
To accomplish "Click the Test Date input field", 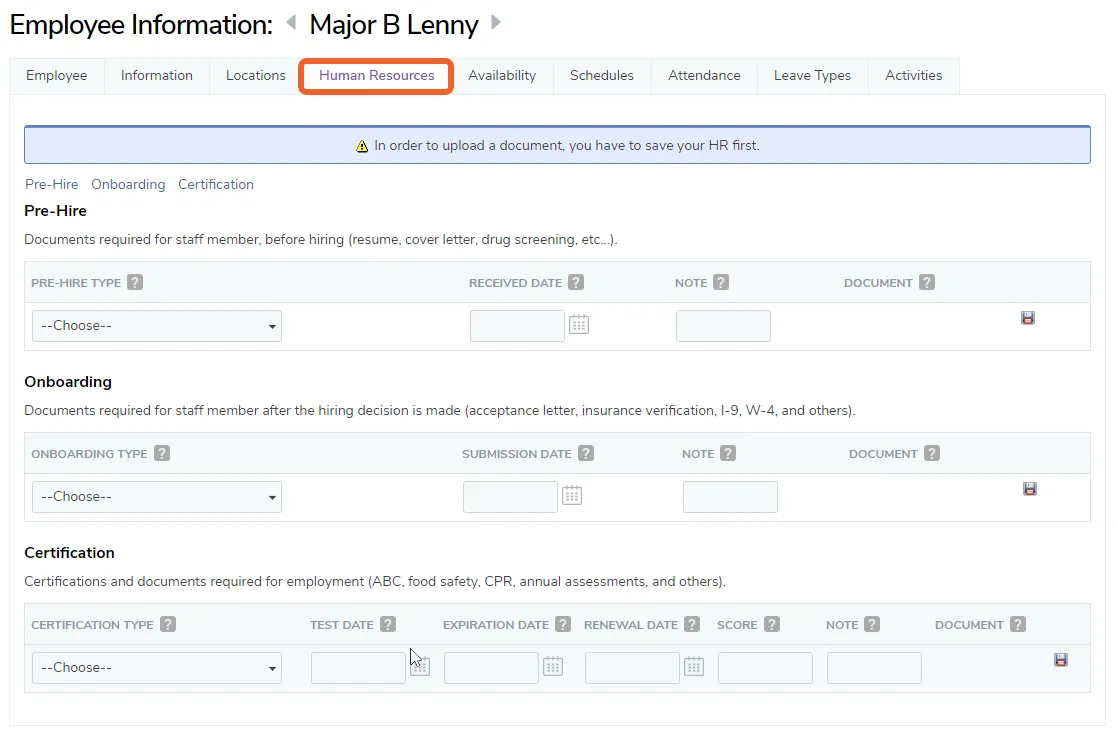I will tap(358, 668).
